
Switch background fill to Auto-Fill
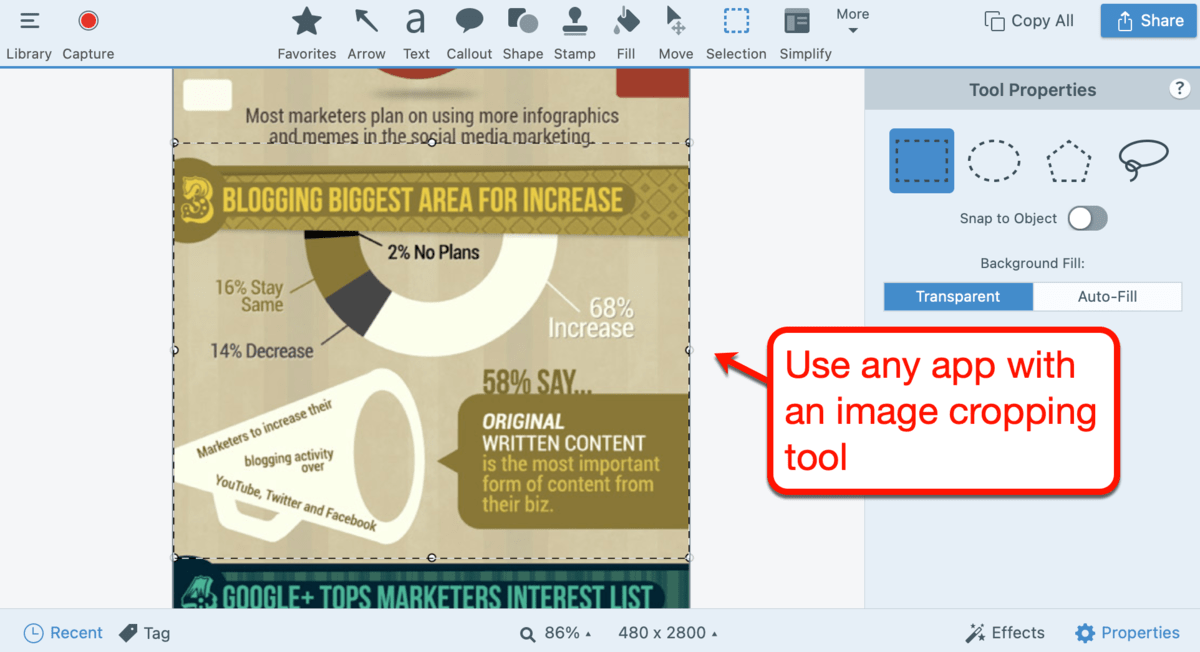[1107, 296]
